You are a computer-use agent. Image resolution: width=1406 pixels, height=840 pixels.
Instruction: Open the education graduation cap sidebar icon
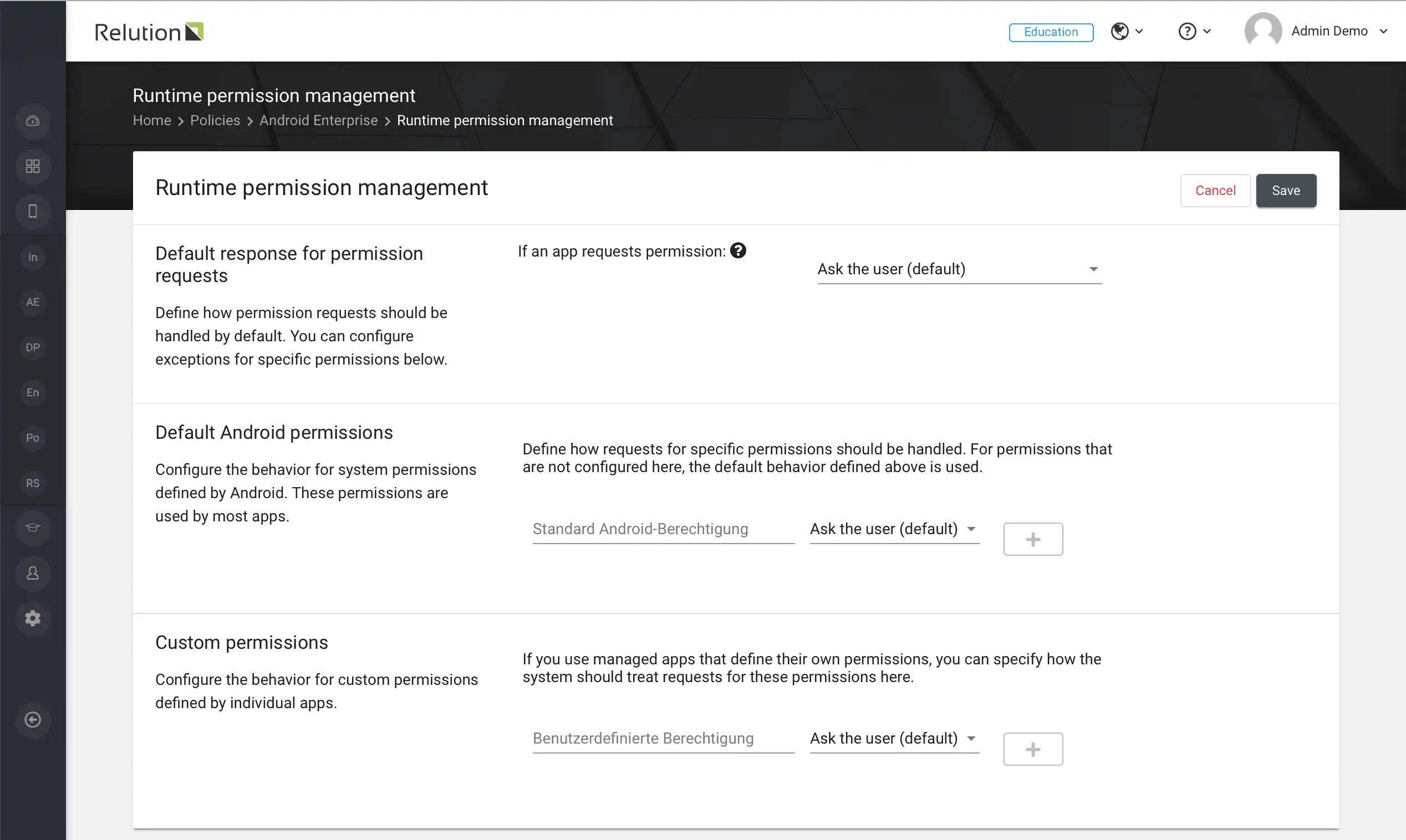point(33,528)
